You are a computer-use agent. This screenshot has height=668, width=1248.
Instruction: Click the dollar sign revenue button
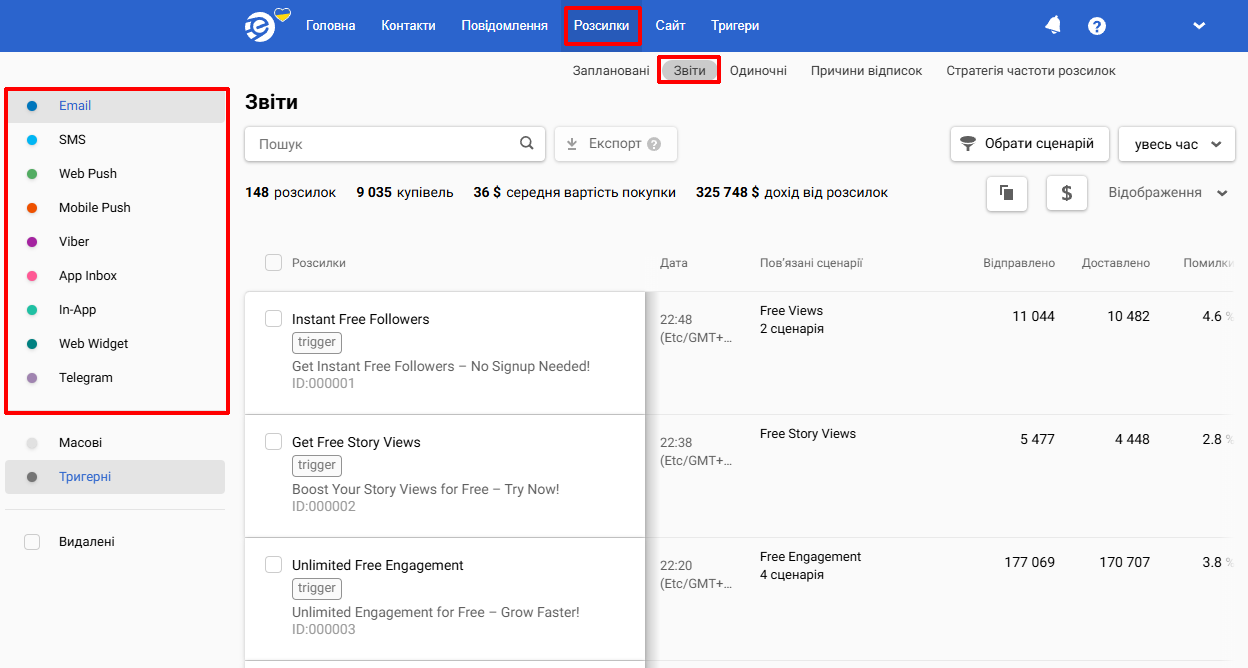(x=1067, y=193)
